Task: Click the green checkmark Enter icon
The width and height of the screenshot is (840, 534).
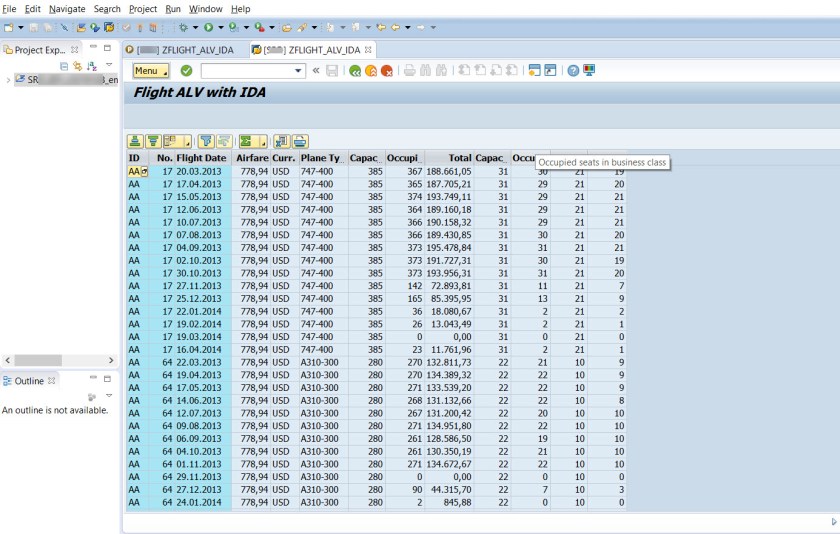Action: 186,71
